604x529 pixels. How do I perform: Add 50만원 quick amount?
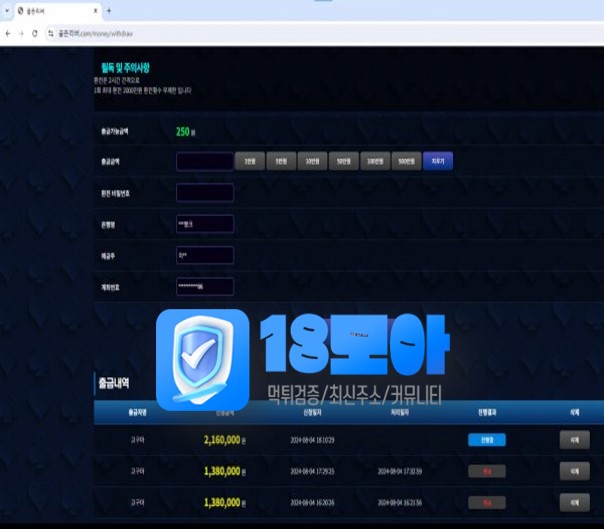(x=344, y=161)
